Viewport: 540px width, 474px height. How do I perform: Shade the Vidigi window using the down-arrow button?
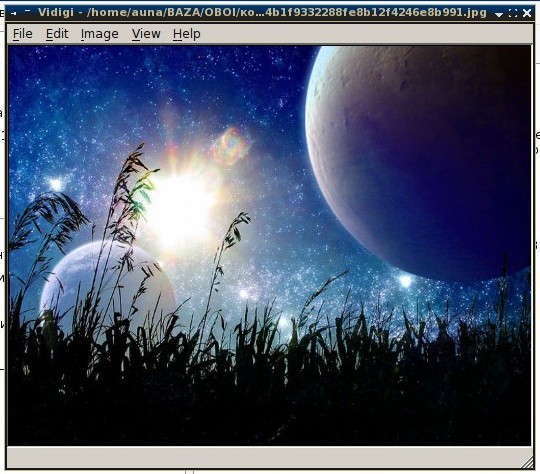point(499,14)
